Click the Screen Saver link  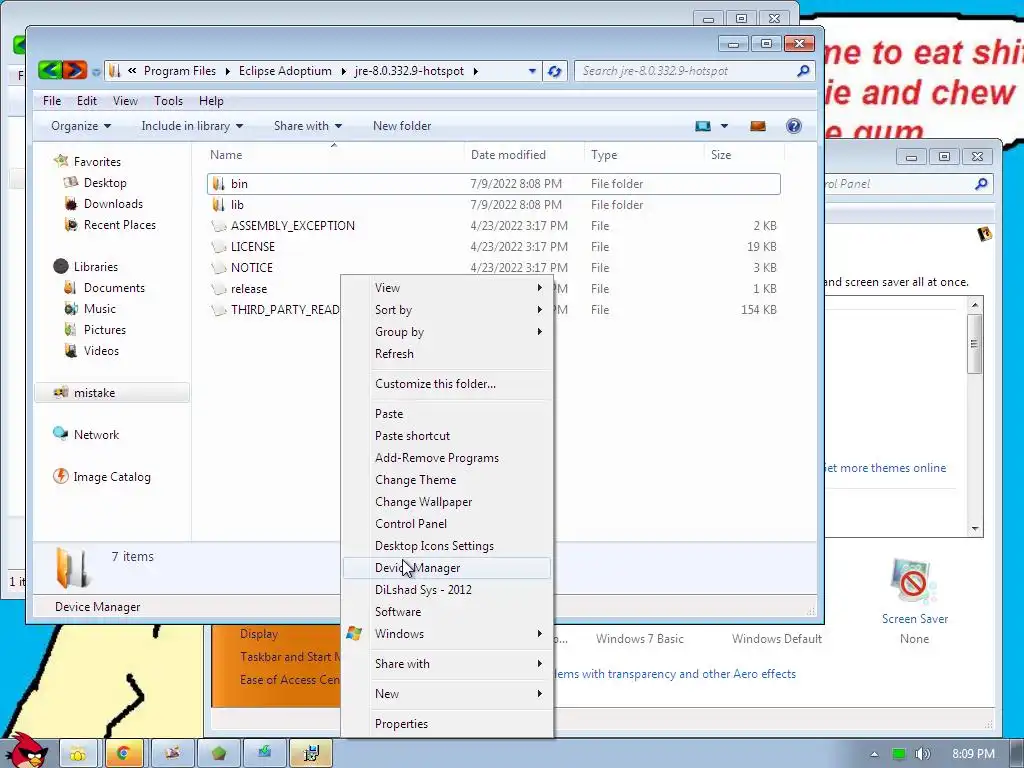point(914,619)
